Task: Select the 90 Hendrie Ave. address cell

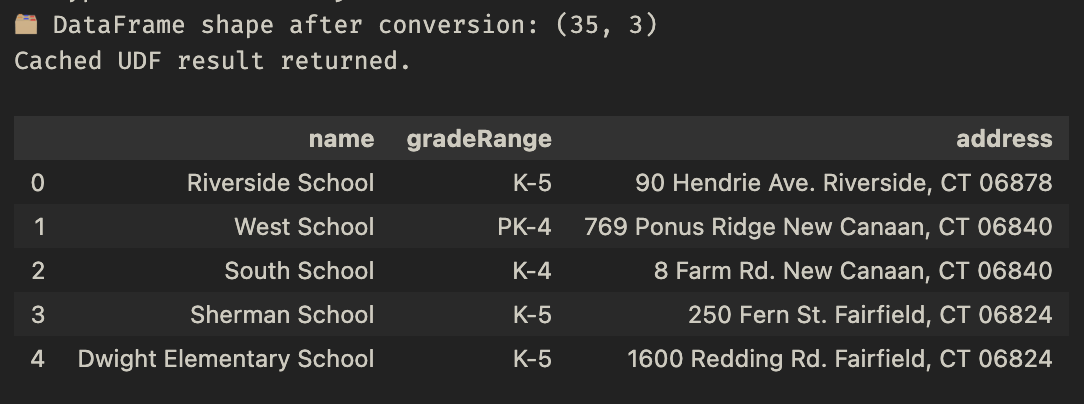Action: [x=843, y=183]
